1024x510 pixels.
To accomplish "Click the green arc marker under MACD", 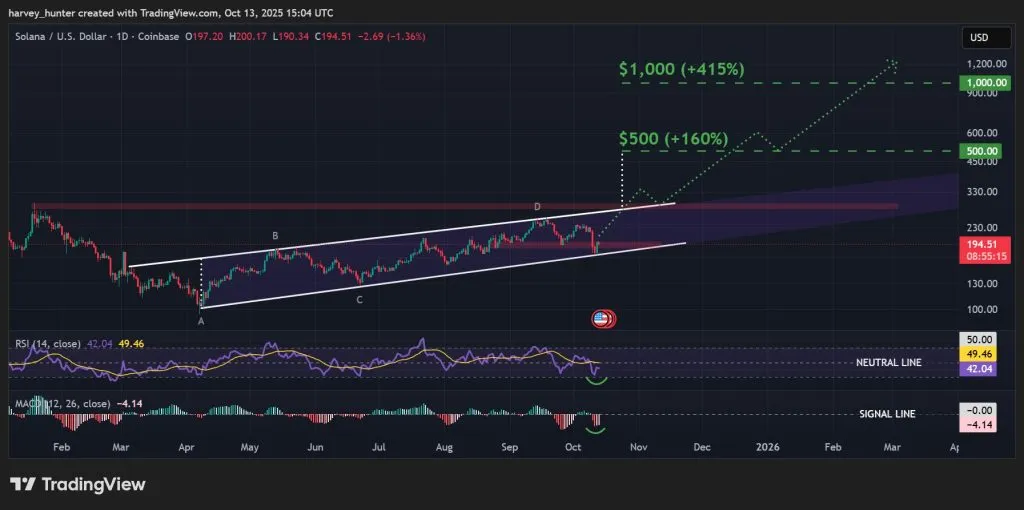I will click(597, 429).
